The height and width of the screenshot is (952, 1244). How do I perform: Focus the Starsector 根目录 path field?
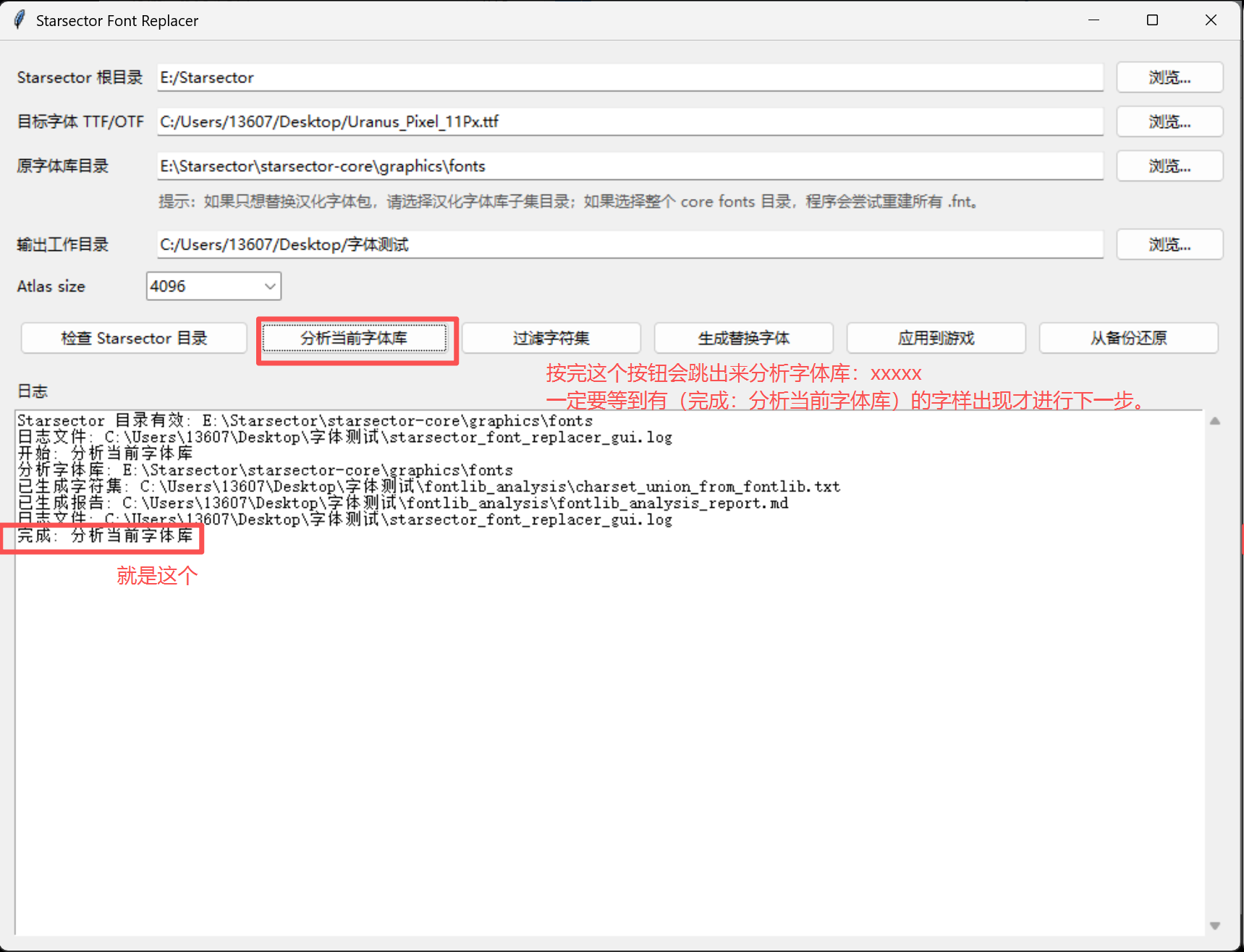pyautogui.click(x=630, y=77)
